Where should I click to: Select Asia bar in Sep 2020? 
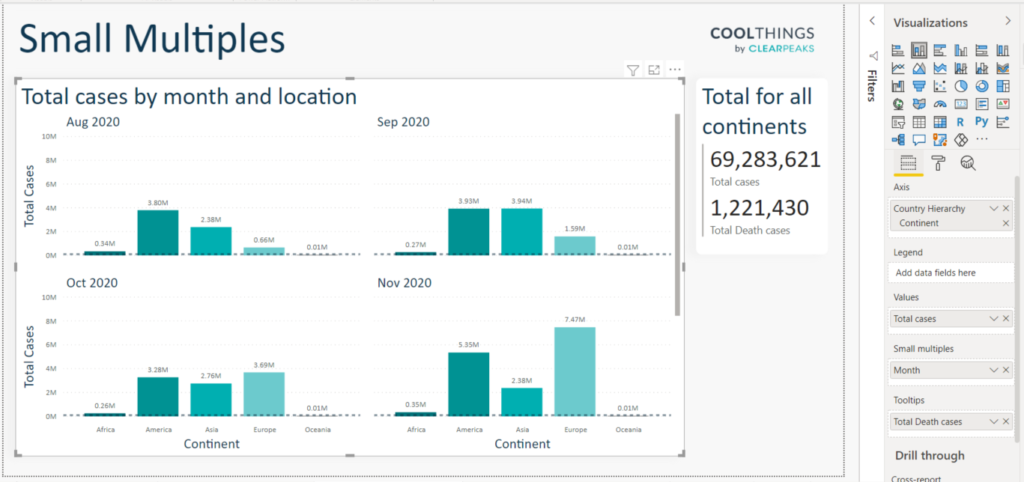[x=522, y=232]
